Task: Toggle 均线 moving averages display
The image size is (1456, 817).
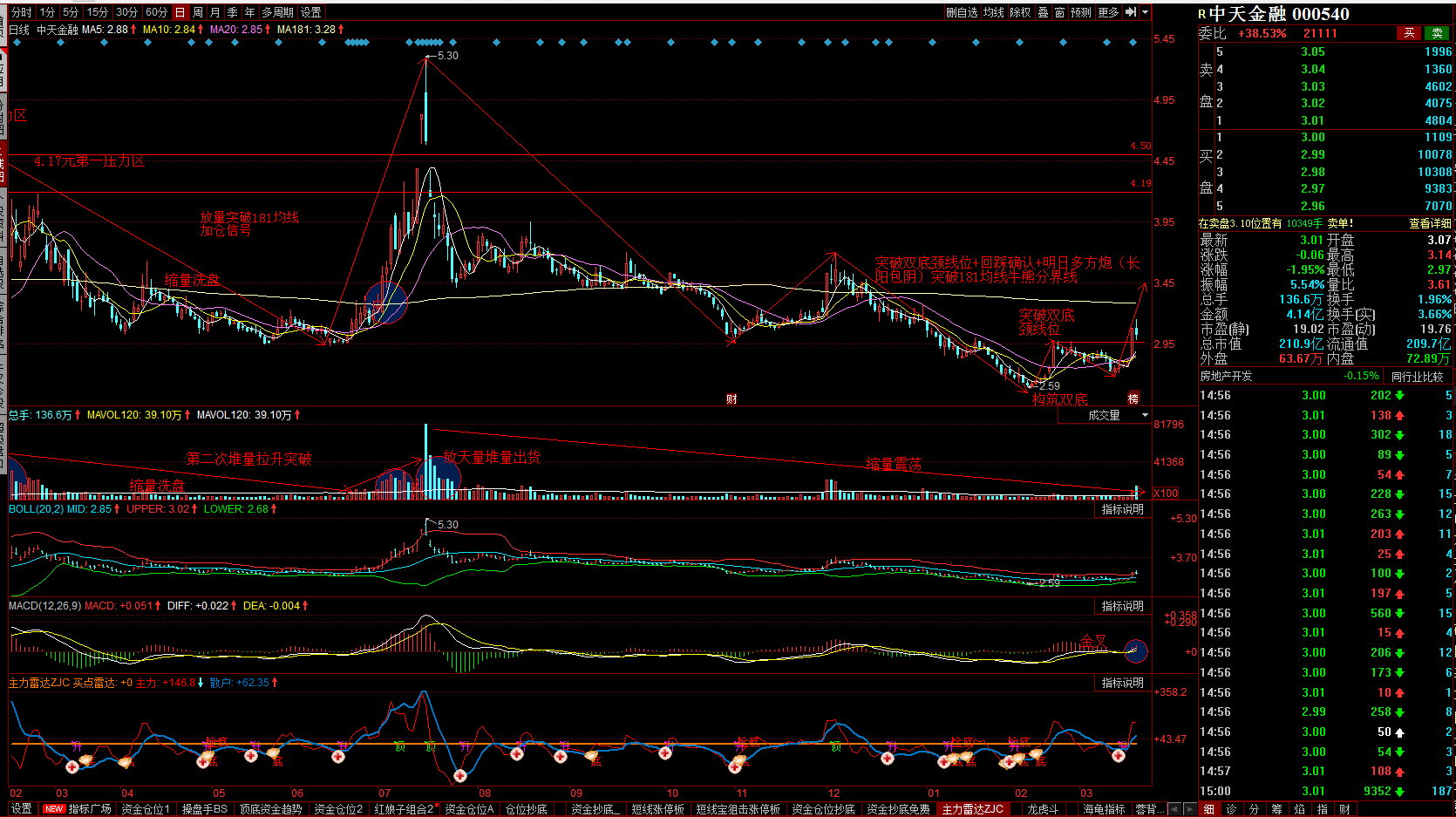Action: (994, 12)
